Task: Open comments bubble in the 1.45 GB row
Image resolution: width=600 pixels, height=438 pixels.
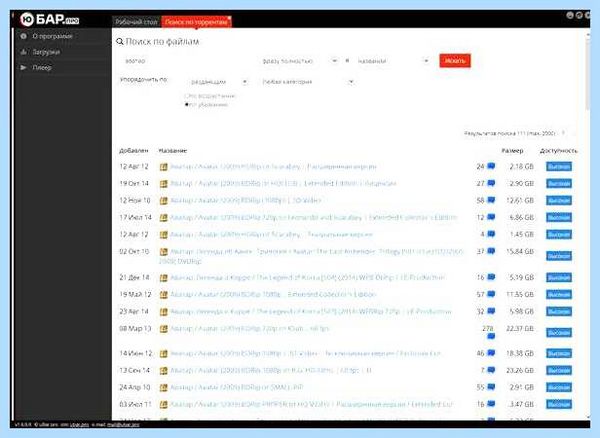Action: [491, 234]
